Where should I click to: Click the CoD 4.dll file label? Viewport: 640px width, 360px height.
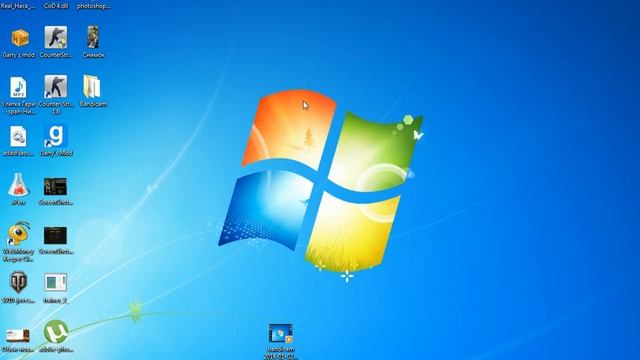(56, 6)
